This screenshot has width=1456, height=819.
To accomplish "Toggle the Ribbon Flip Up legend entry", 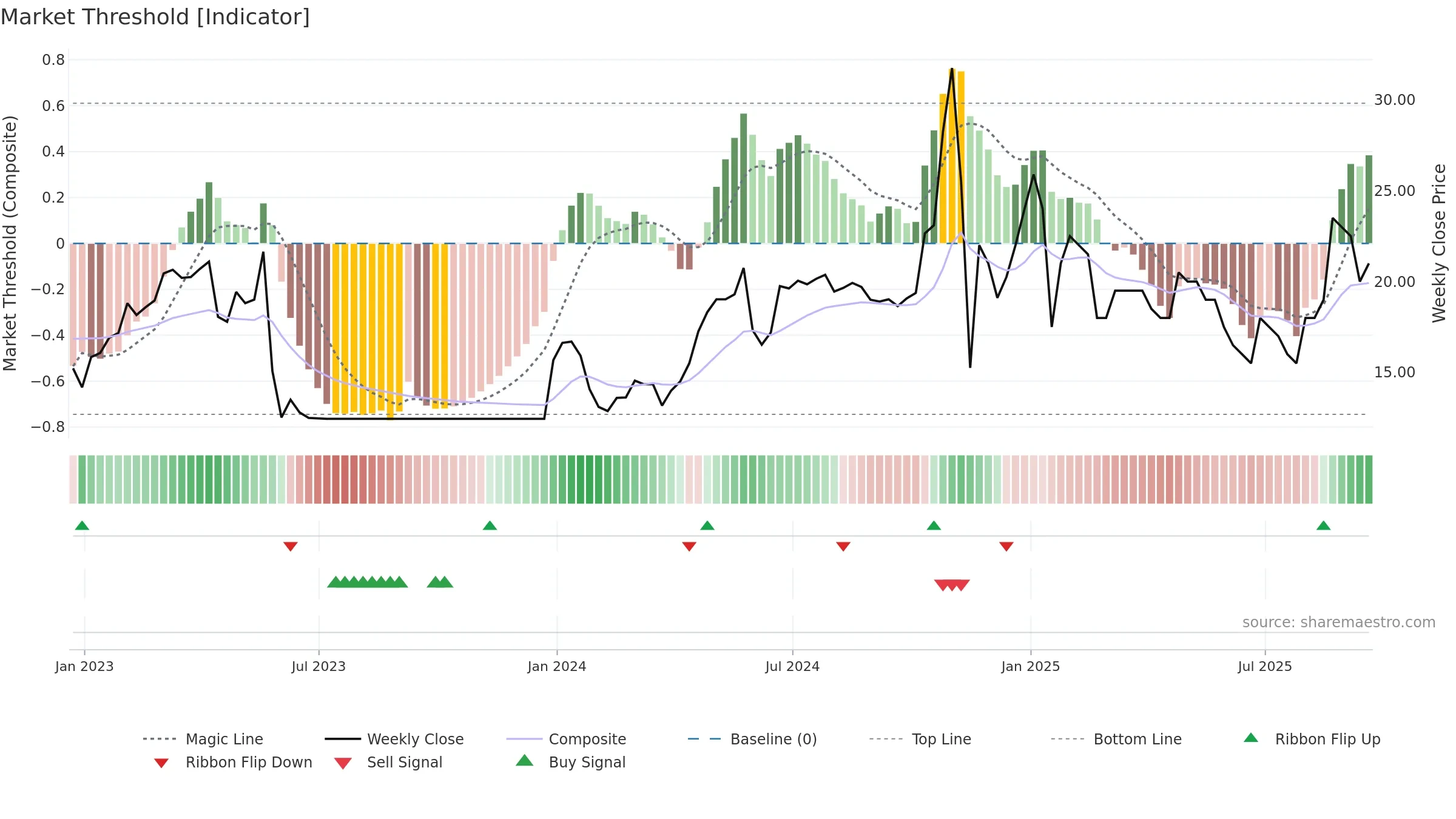I will click(1312, 739).
